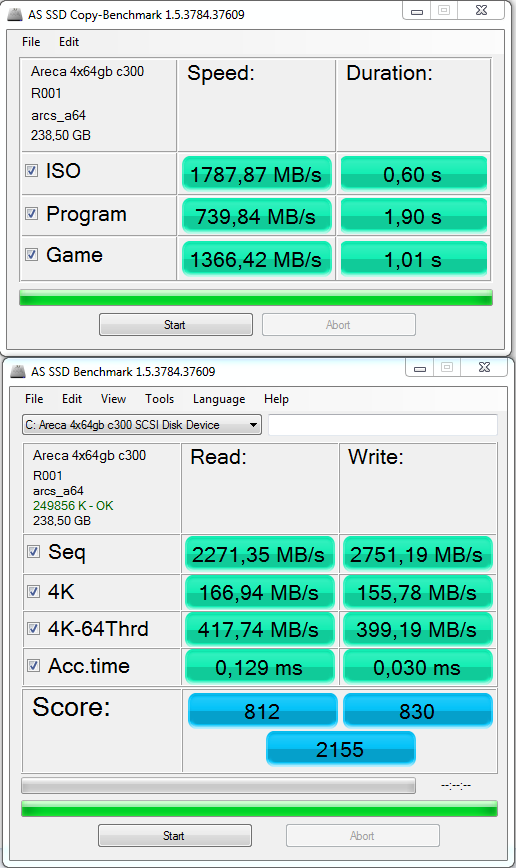Click Start in the Copy-Benchmark window
The width and height of the screenshot is (516, 868).
176,325
